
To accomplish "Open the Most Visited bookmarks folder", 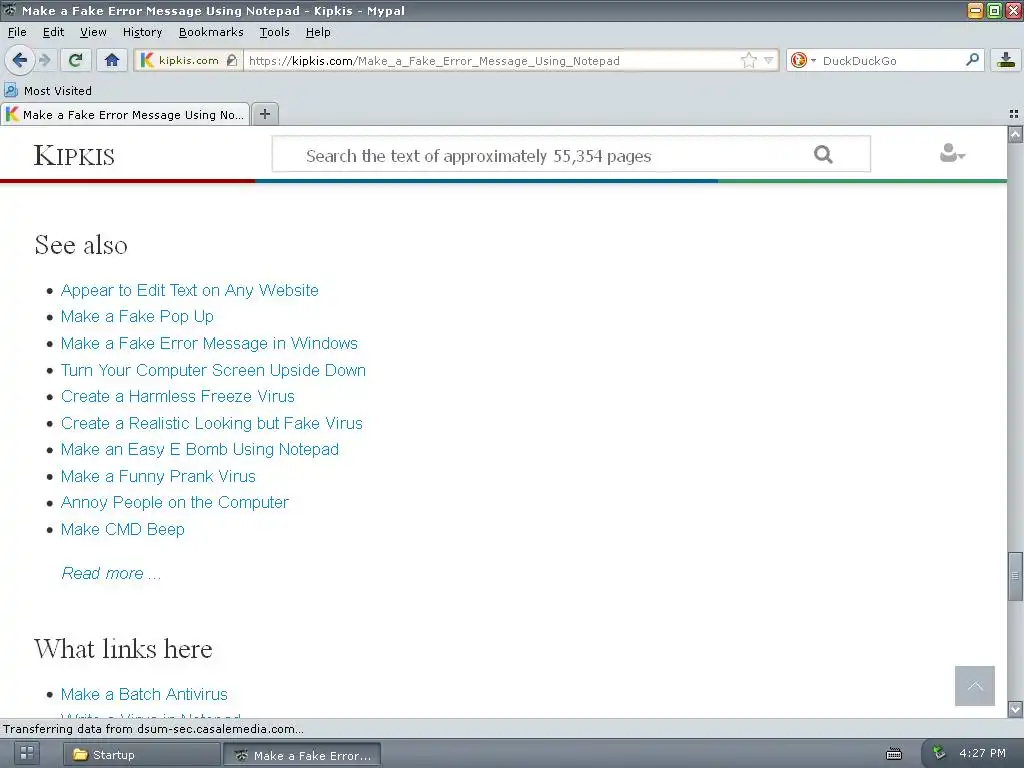I will pos(48,91).
